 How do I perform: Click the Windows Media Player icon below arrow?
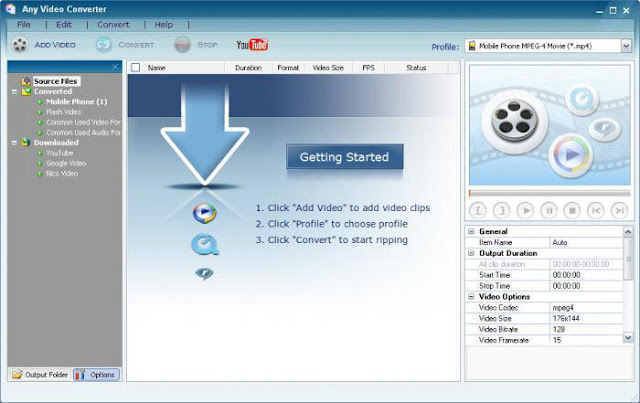(x=204, y=213)
